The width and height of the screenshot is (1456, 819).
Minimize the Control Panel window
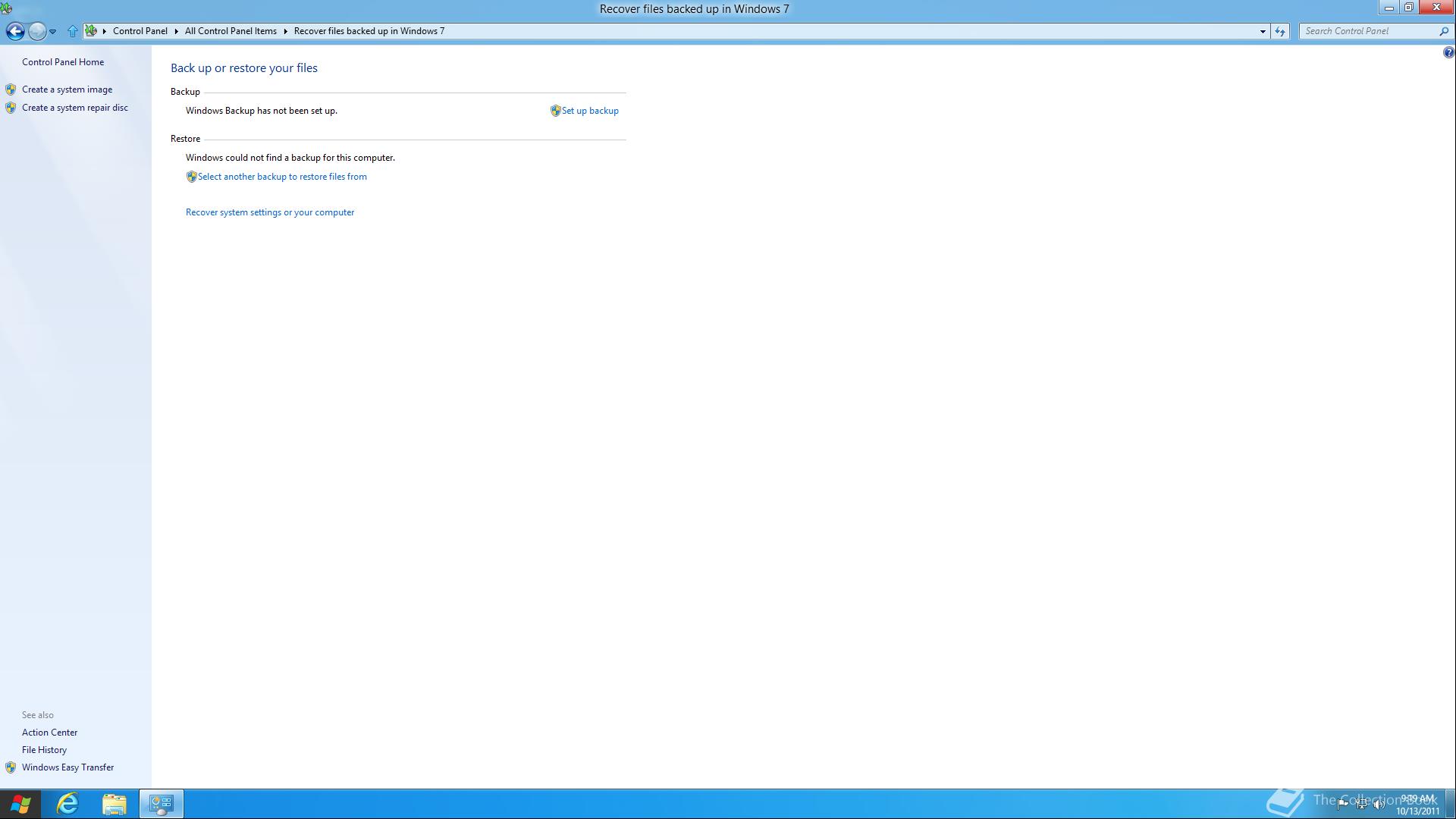click(x=1389, y=8)
